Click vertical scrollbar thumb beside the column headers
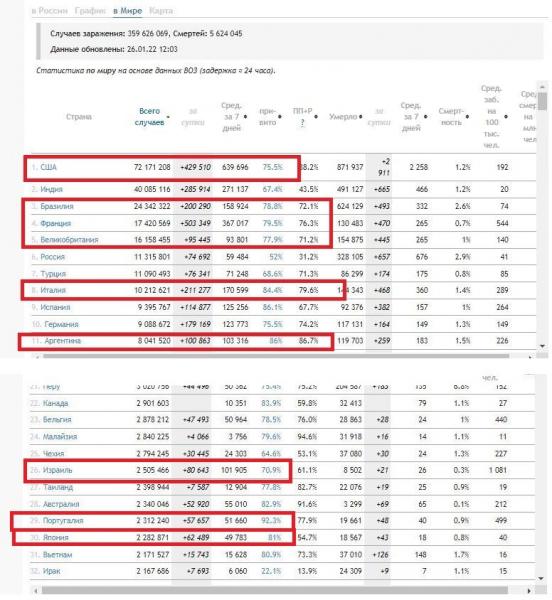Image resolution: width=552 pixels, height=600 pixels. pyautogui.click(x=542, y=101)
